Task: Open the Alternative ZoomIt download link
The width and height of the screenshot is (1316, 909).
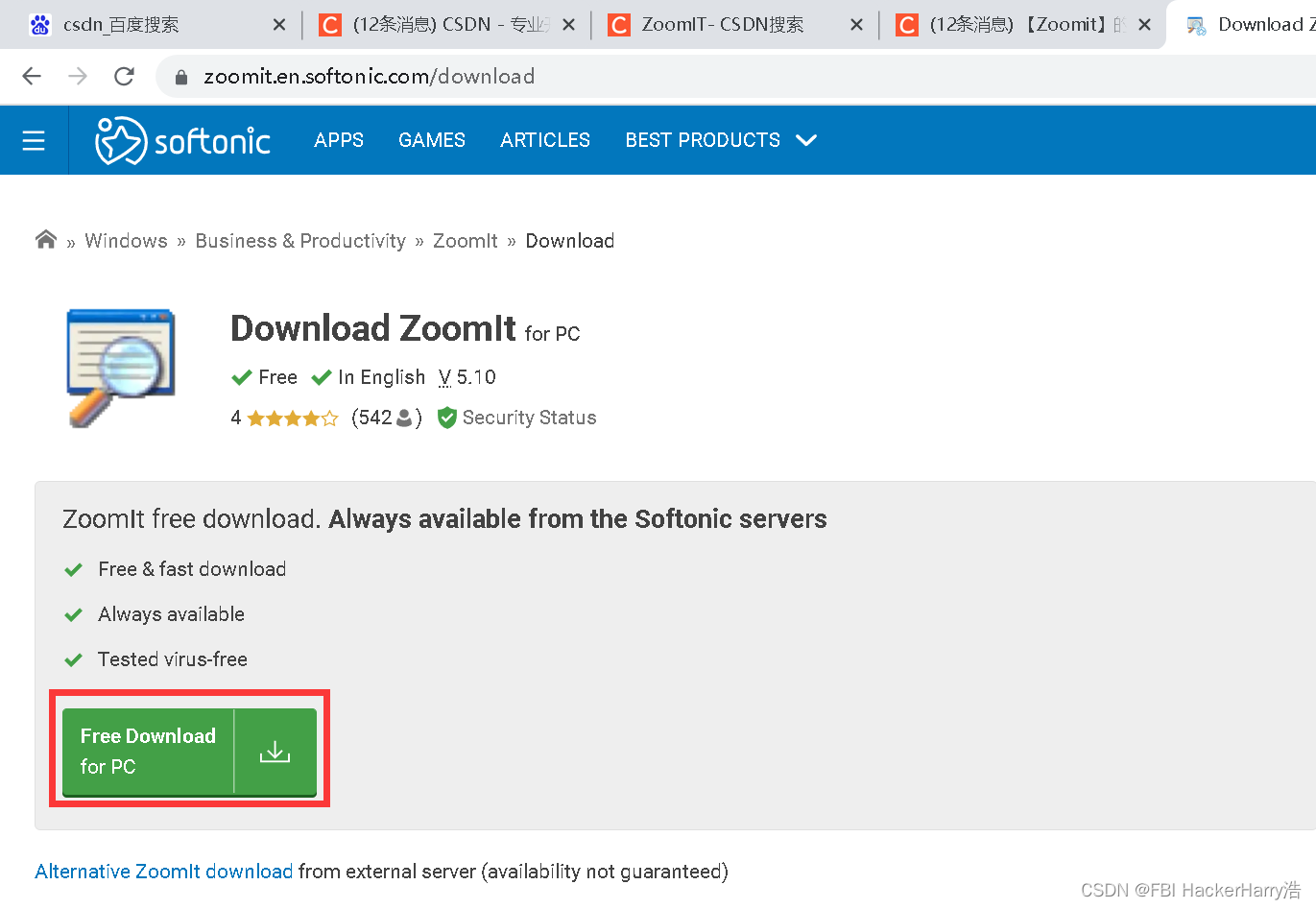Action: pyautogui.click(x=163, y=871)
